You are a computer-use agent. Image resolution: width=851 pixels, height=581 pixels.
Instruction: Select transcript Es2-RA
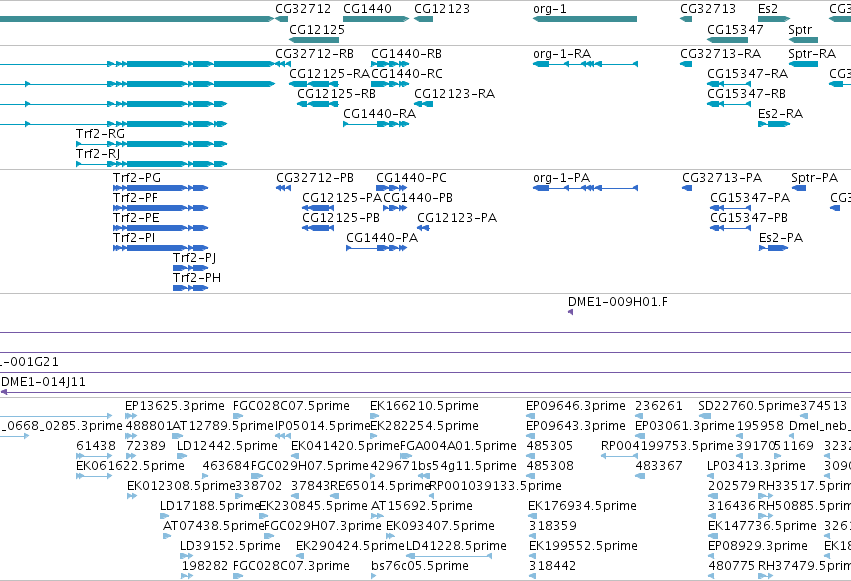tap(780, 114)
